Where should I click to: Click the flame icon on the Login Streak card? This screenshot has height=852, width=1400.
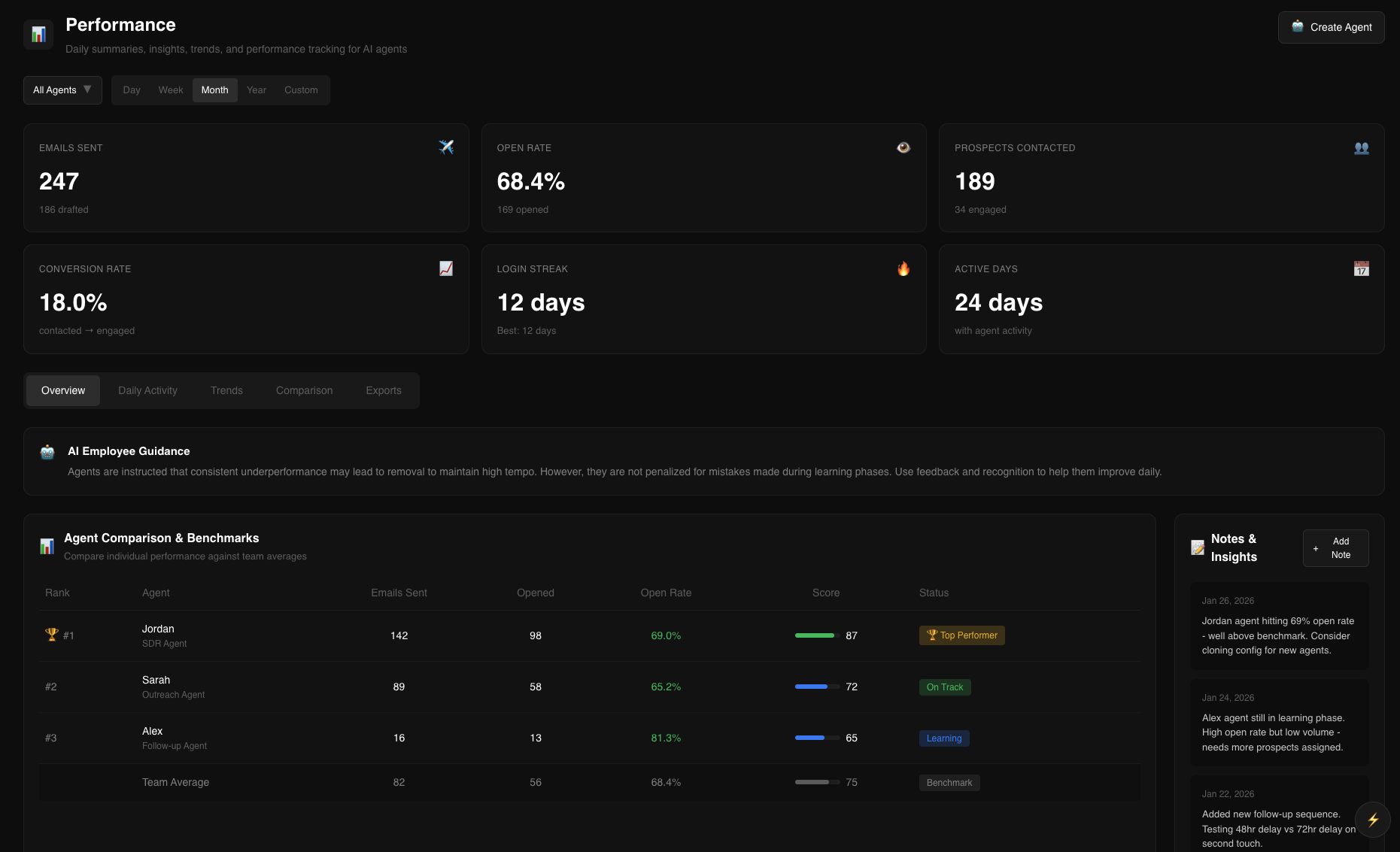click(x=903, y=268)
